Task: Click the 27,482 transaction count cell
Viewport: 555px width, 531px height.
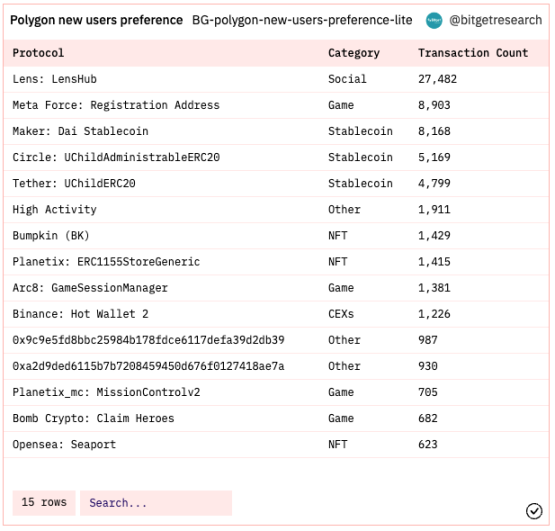Action: coord(437,79)
